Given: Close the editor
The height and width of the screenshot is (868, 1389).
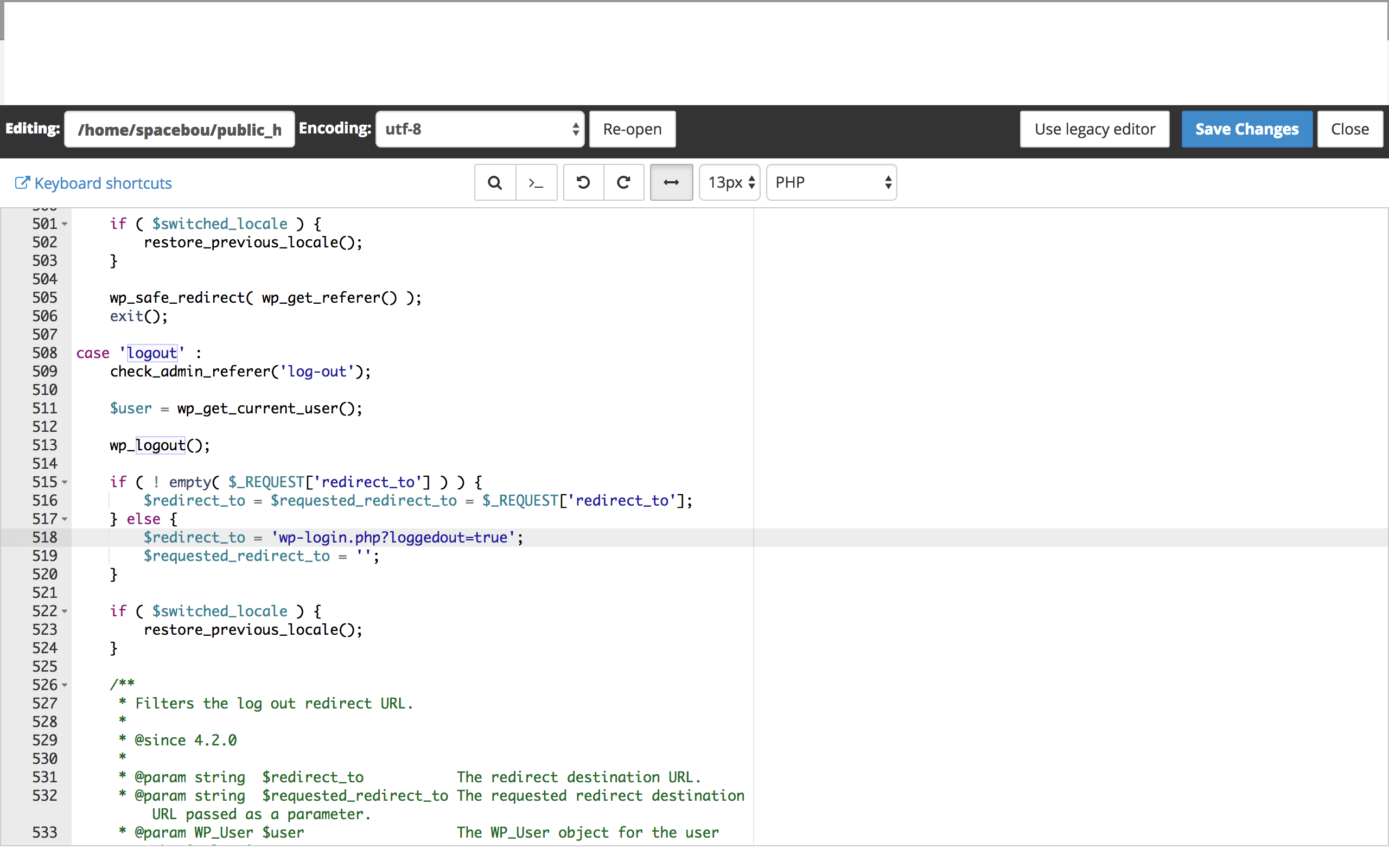Looking at the screenshot, I should point(1350,129).
